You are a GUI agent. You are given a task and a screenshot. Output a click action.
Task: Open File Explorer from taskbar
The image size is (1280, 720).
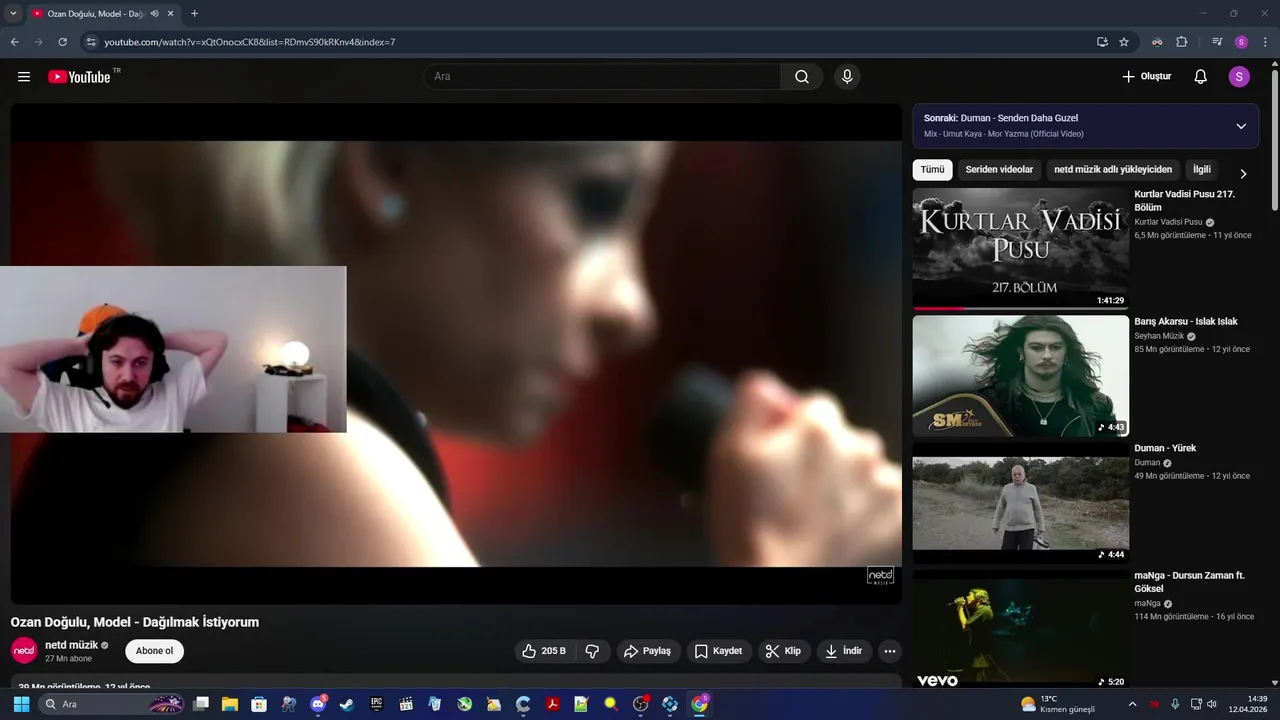click(230, 704)
